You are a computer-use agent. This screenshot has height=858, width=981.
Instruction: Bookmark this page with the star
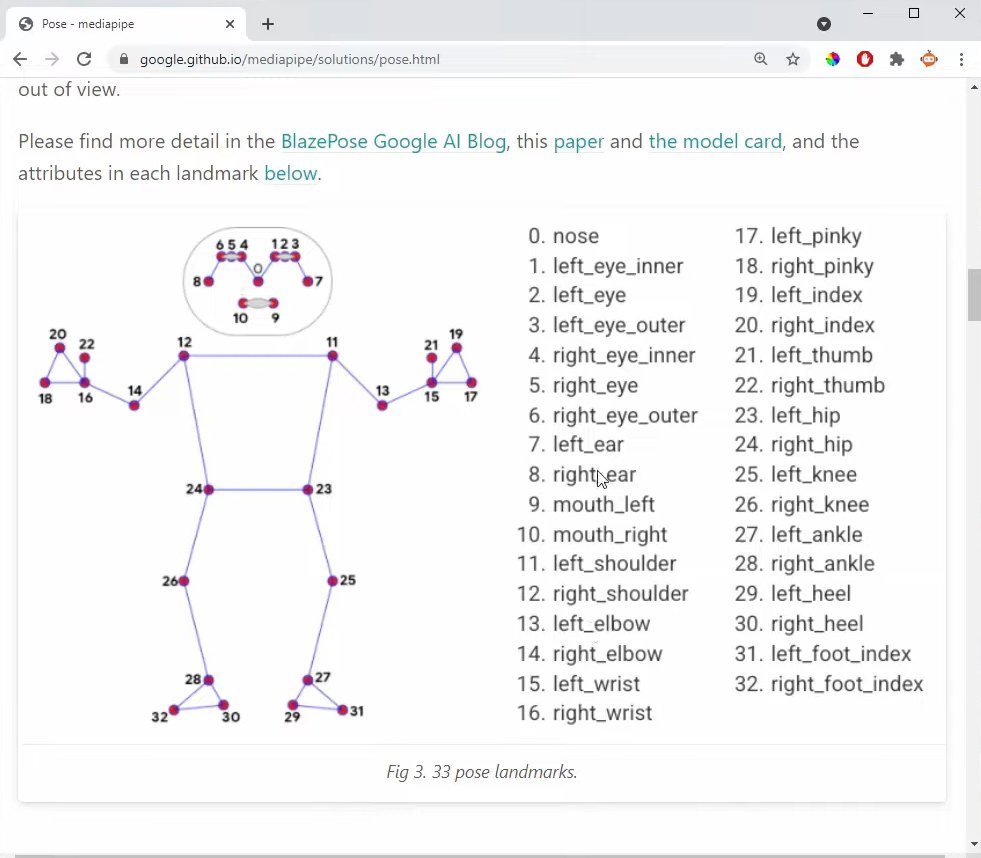pos(793,59)
